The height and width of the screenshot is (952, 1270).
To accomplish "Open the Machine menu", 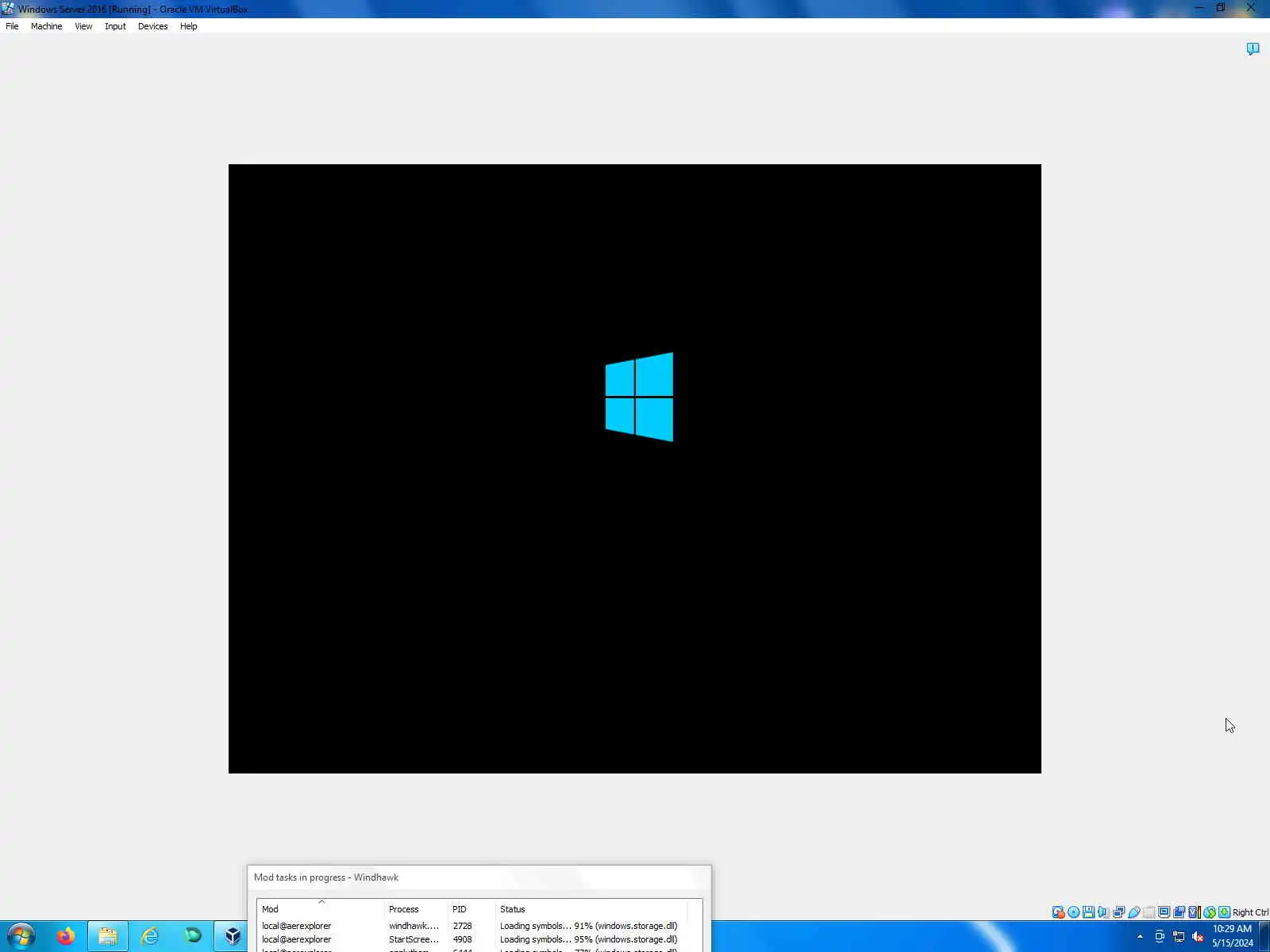I will point(46,26).
